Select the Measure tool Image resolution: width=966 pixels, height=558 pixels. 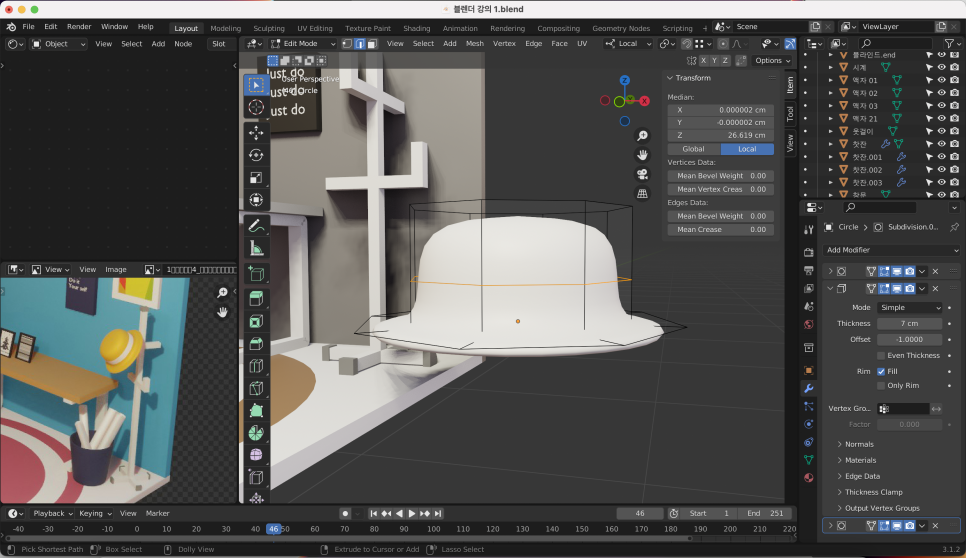coord(256,248)
